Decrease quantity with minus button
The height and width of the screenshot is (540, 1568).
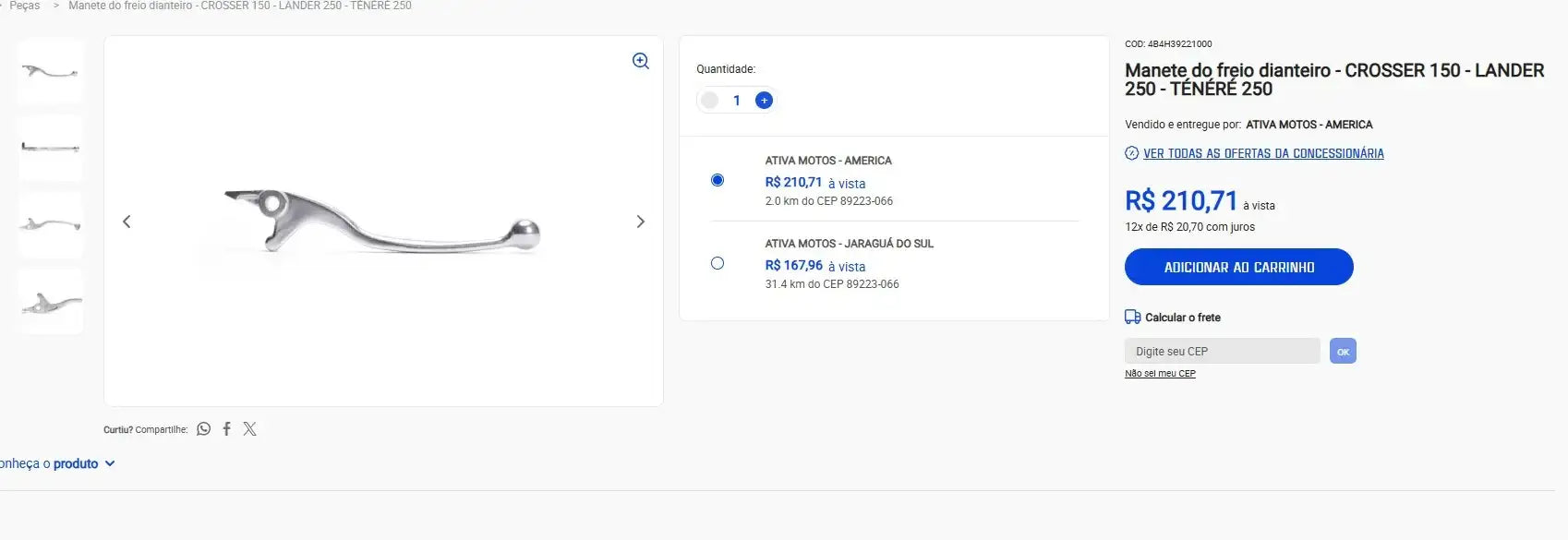709,101
